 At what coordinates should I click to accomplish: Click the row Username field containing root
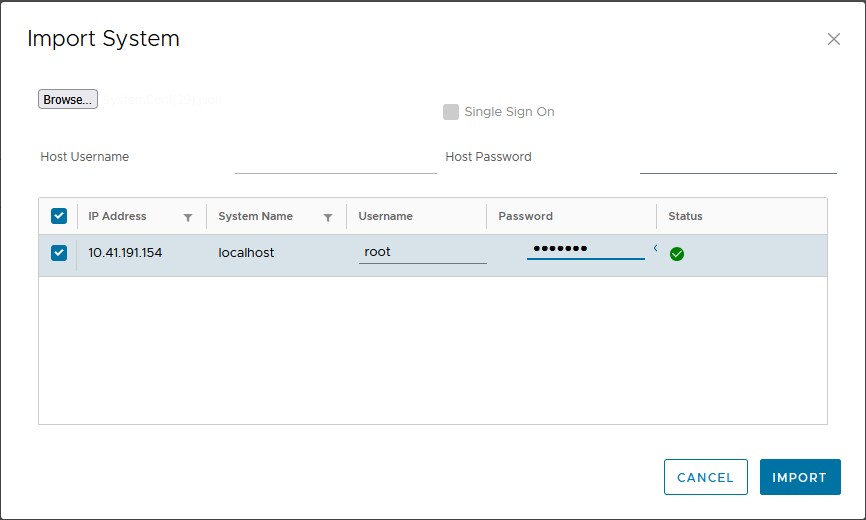click(x=421, y=252)
